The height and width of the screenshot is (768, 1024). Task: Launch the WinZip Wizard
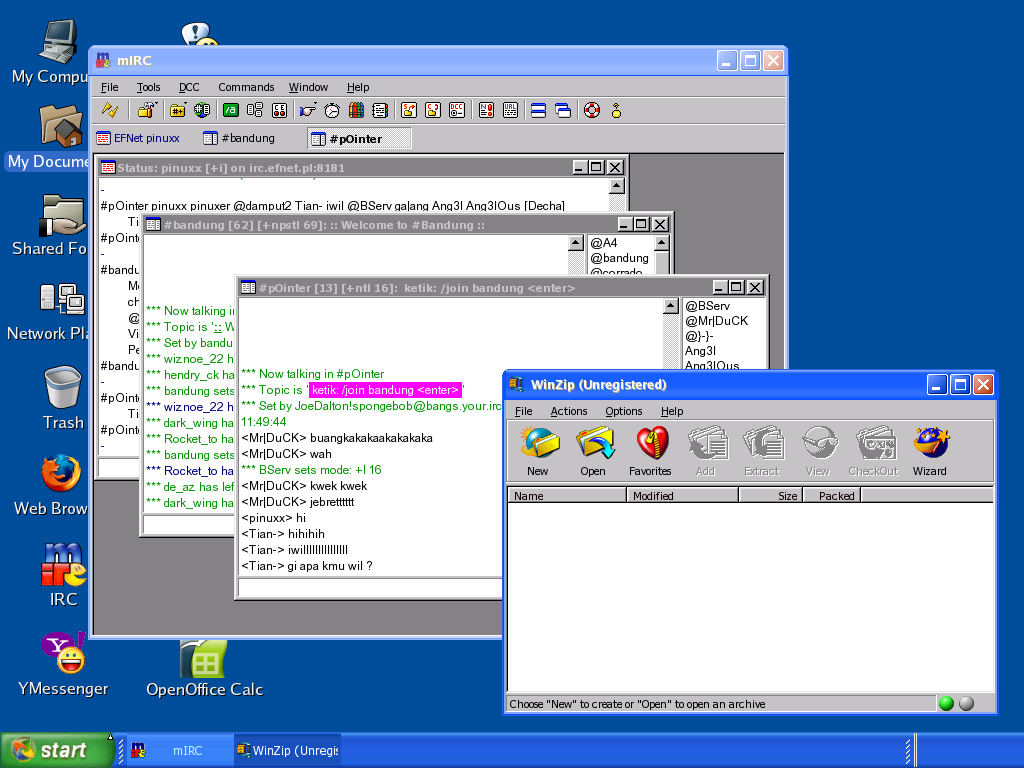click(x=930, y=451)
